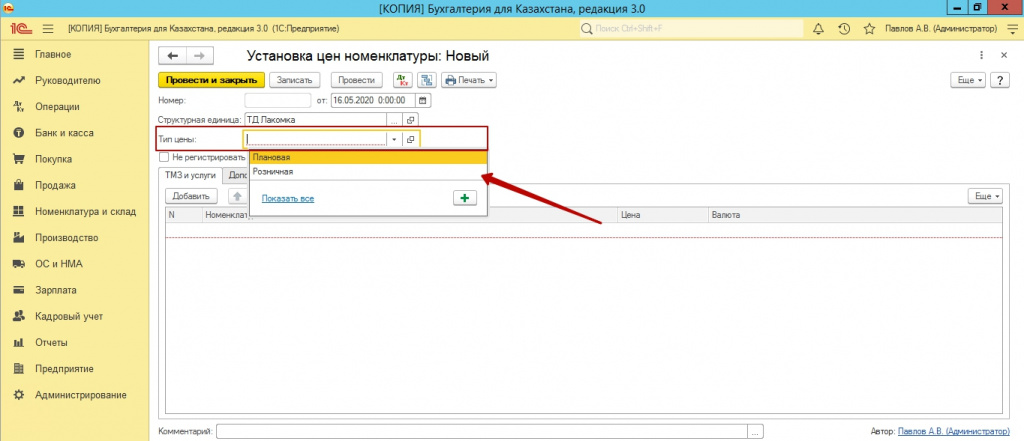Click the global search field
Viewport: 1024px width, 441px height.
691,29
